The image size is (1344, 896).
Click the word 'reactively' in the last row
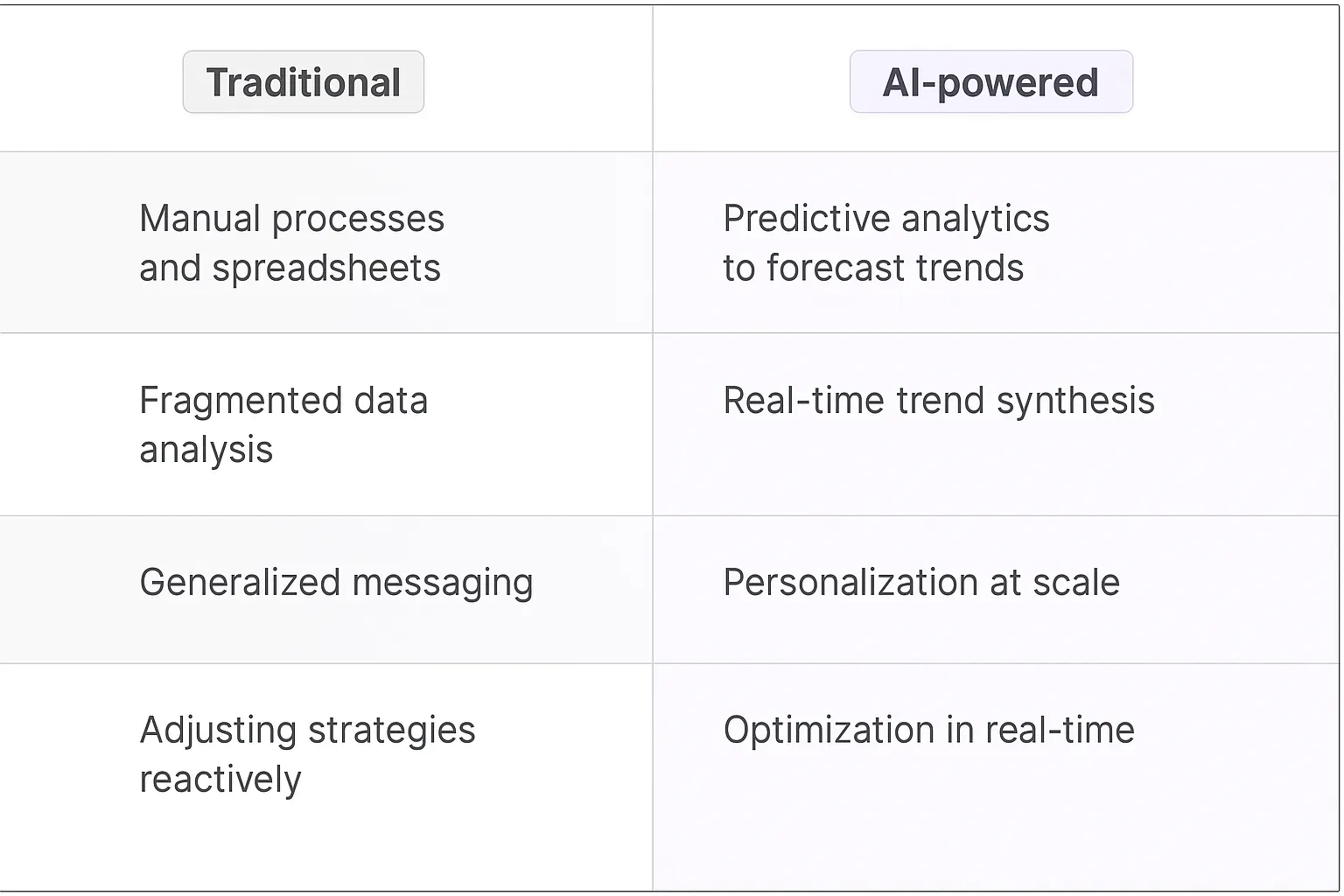point(220,779)
